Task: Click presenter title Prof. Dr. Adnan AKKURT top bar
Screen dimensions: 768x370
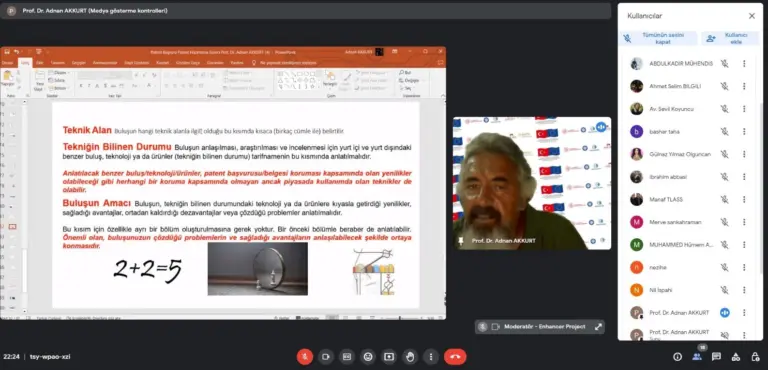Action: (95, 11)
